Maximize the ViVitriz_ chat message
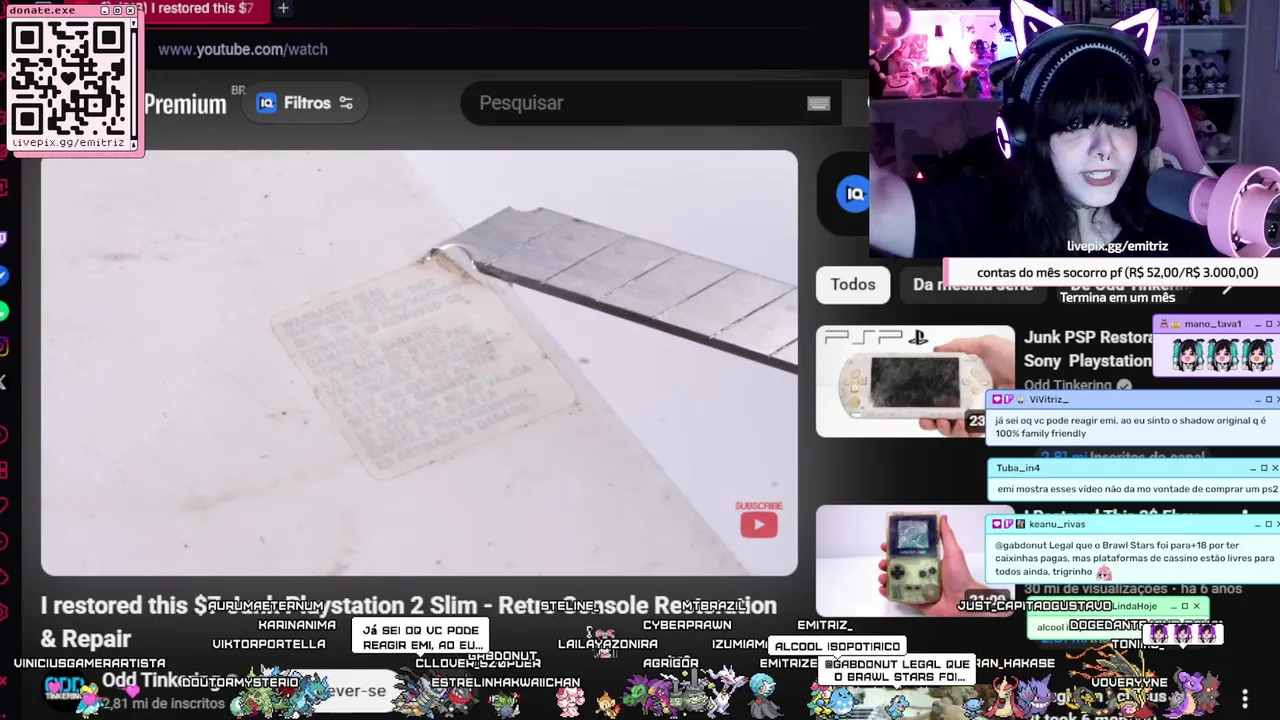The width and height of the screenshot is (1280, 720). pos(1269,399)
